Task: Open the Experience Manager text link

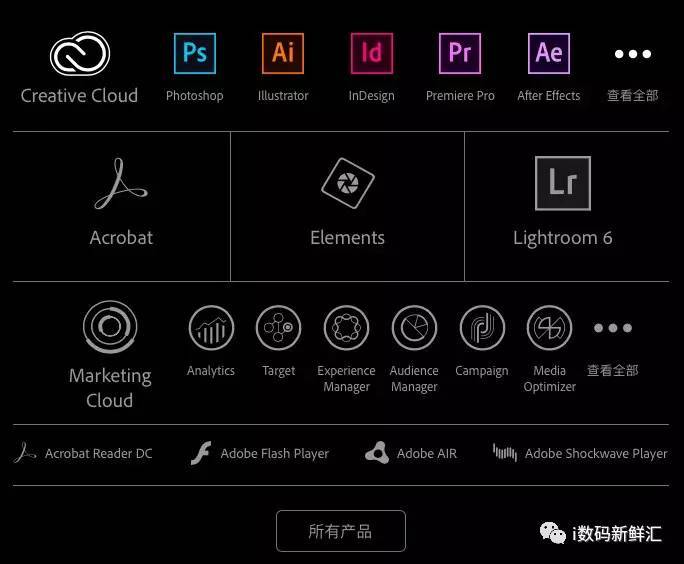Action: pyautogui.click(x=346, y=379)
